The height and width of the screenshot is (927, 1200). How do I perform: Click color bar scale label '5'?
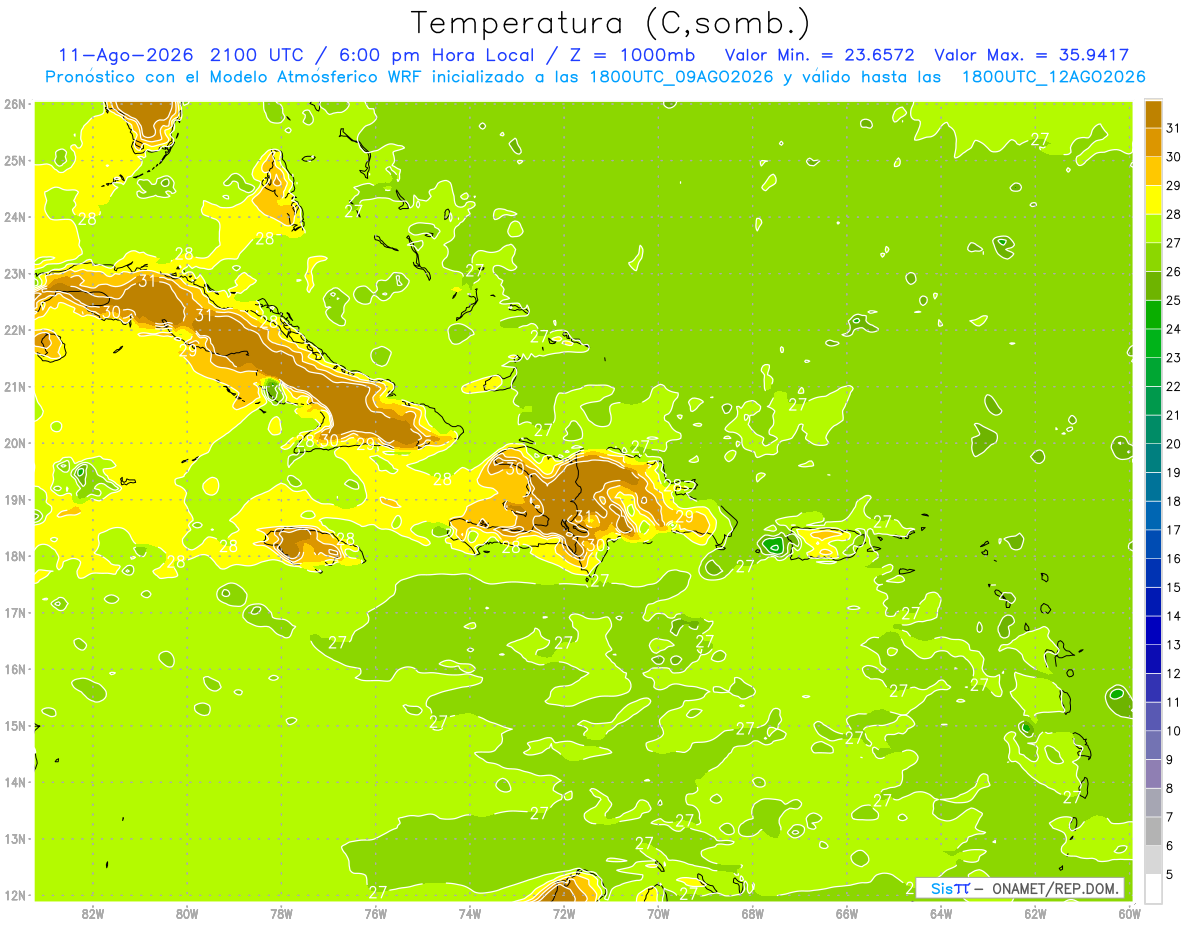click(1169, 874)
